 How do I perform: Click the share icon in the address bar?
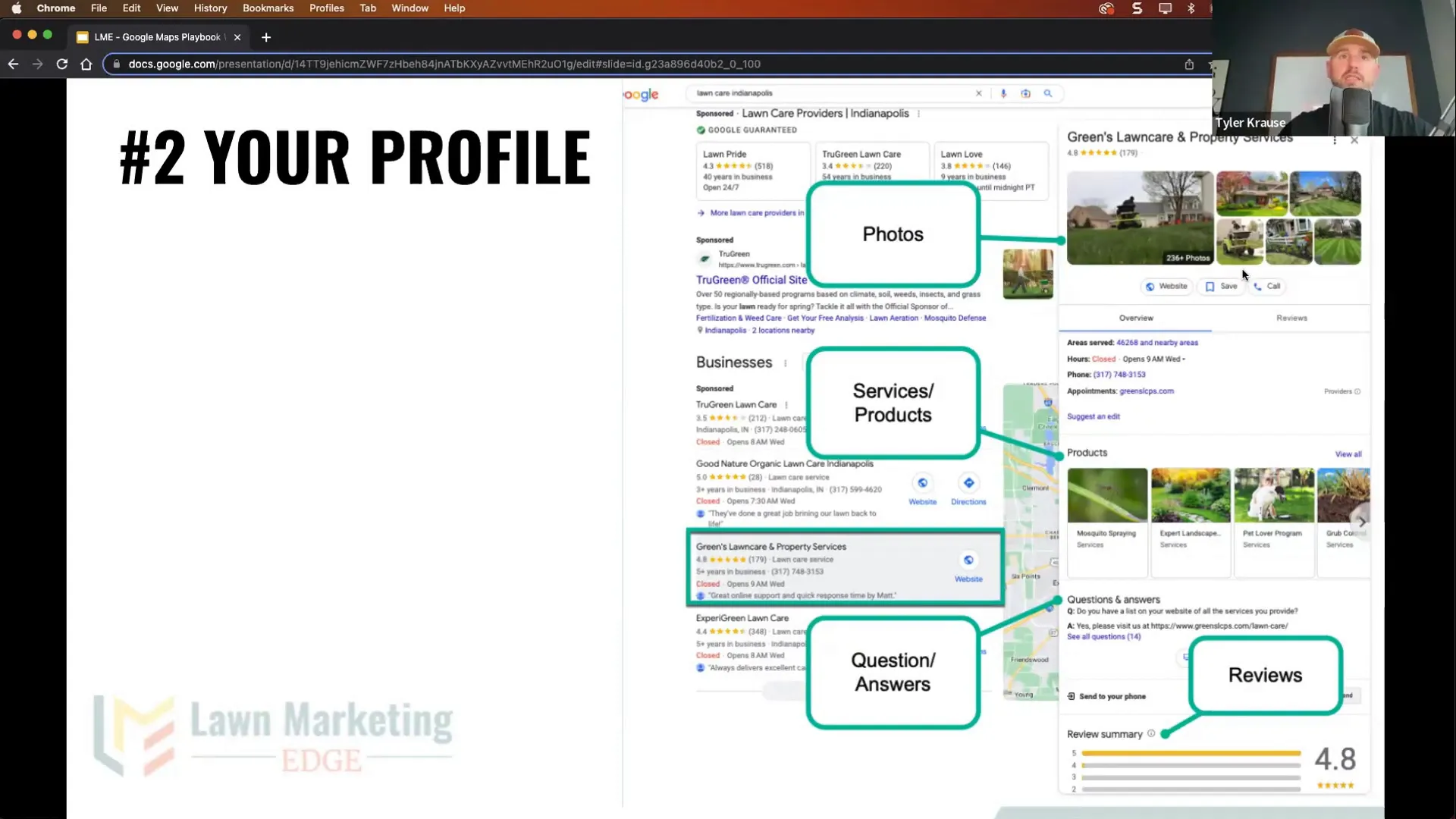click(1189, 64)
